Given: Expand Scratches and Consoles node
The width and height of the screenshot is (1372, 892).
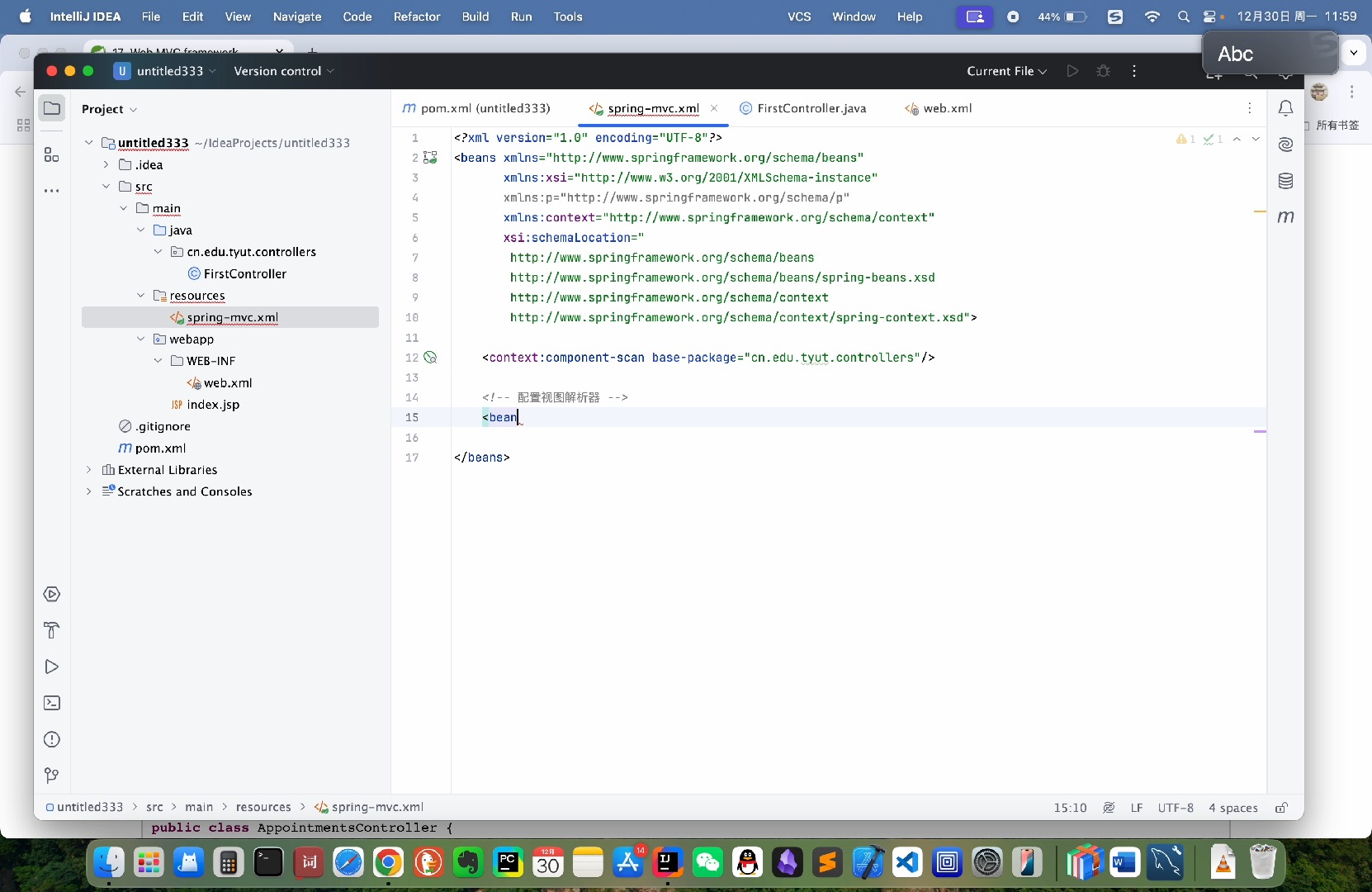Looking at the screenshot, I should coord(89,491).
